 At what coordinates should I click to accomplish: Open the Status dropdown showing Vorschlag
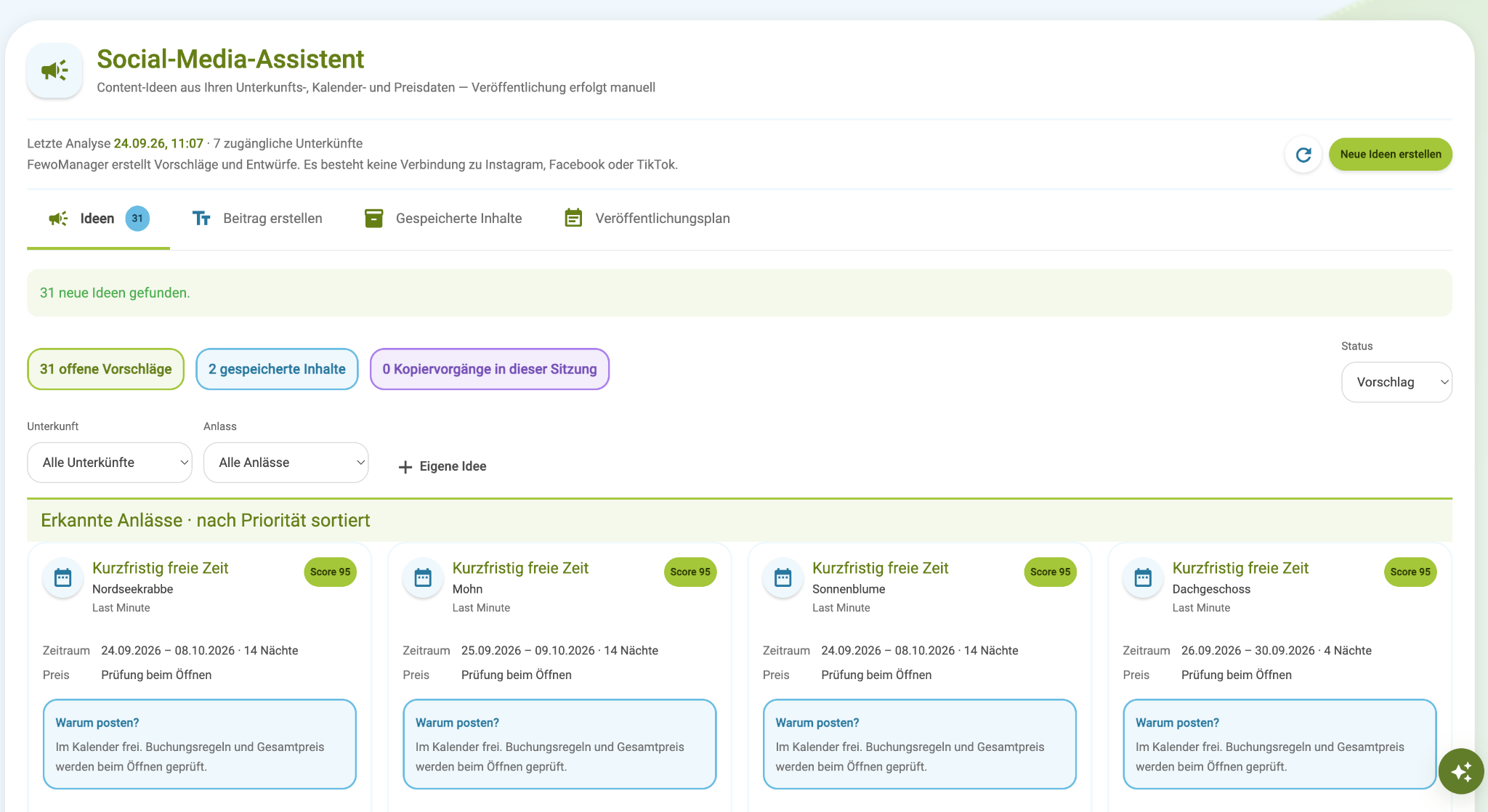click(x=1396, y=382)
